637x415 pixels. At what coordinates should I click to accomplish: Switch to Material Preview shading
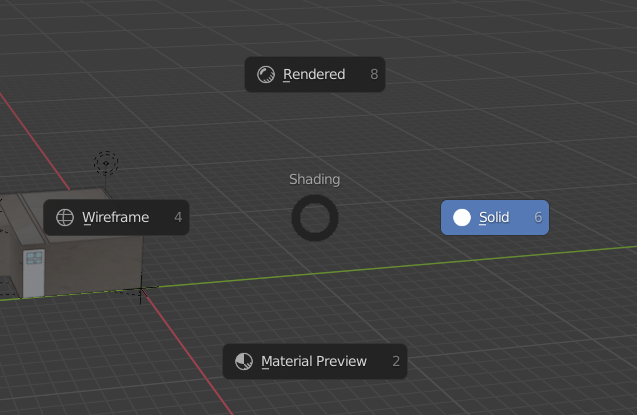(315, 361)
